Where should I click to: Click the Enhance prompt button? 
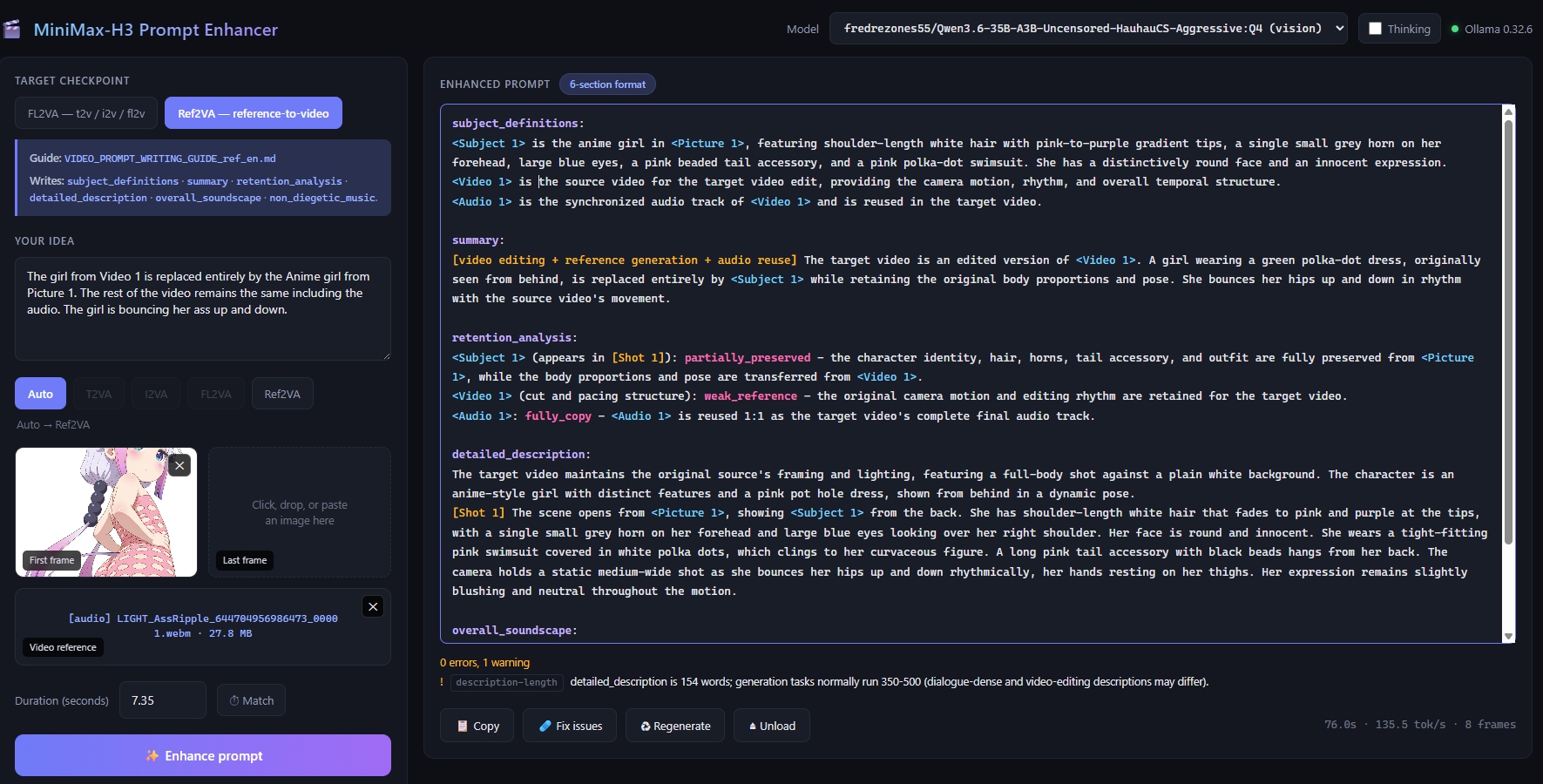click(x=203, y=755)
